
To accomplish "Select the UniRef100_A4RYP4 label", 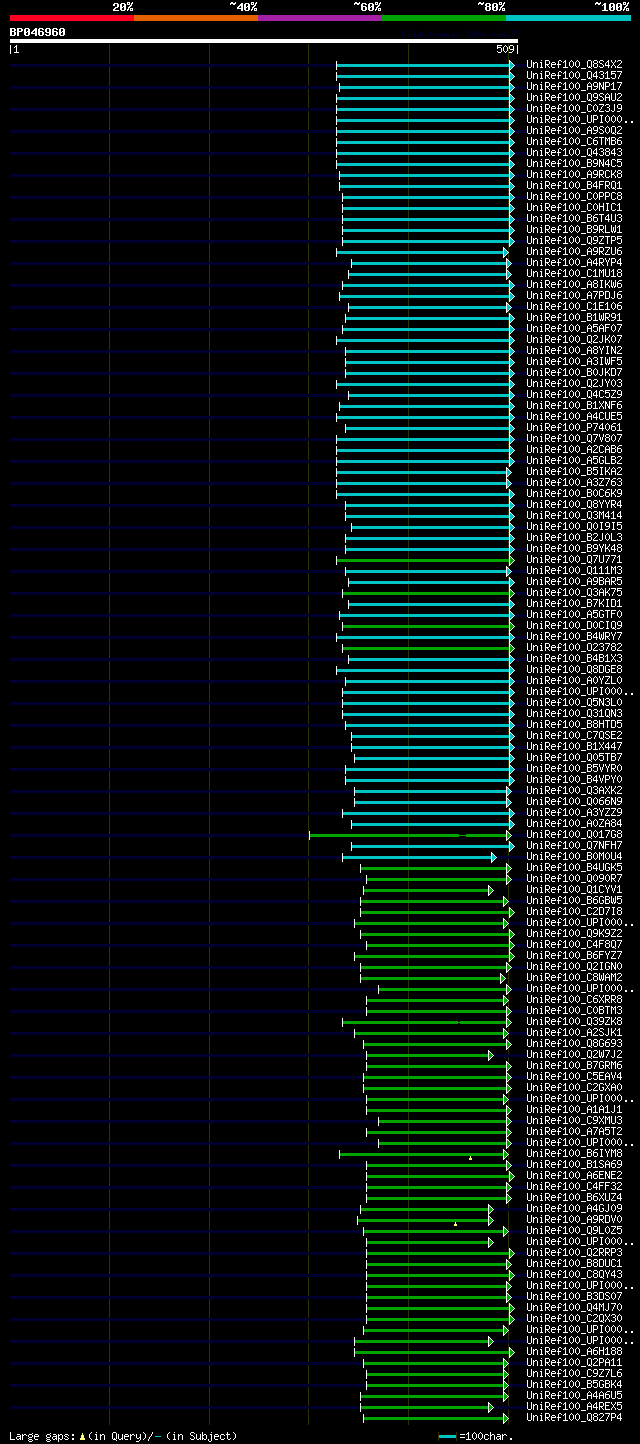I will 575,262.
